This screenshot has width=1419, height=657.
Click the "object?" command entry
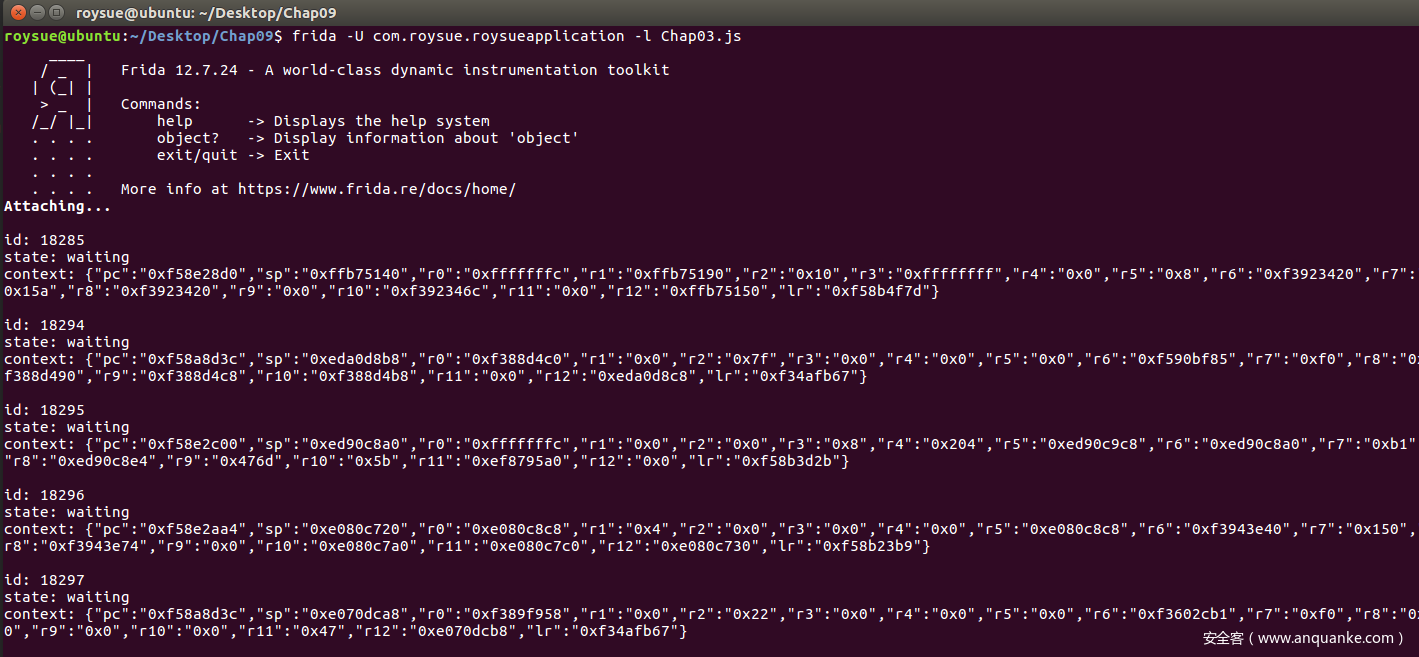click(188, 138)
